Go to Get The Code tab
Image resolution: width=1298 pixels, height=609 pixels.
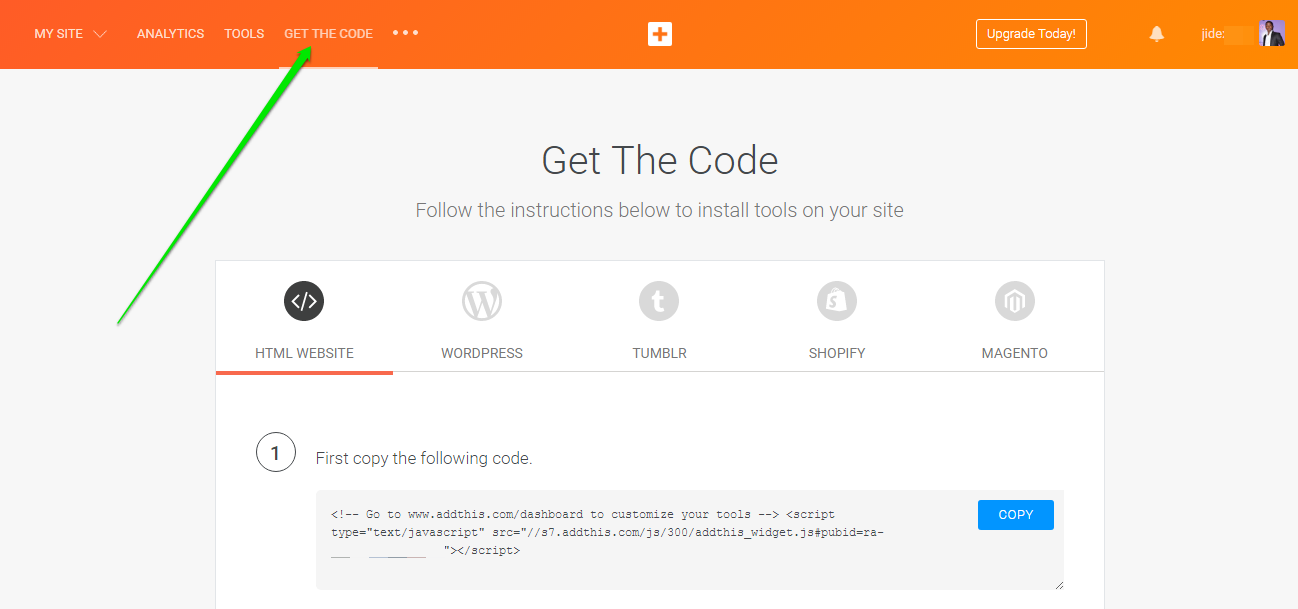pyautogui.click(x=328, y=34)
